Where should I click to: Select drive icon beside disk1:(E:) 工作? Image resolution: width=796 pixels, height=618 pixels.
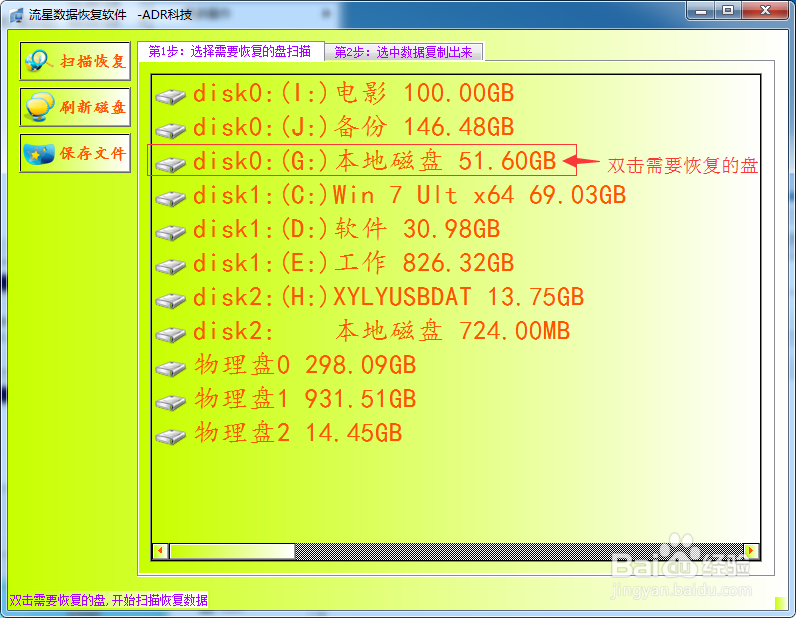click(x=171, y=266)
